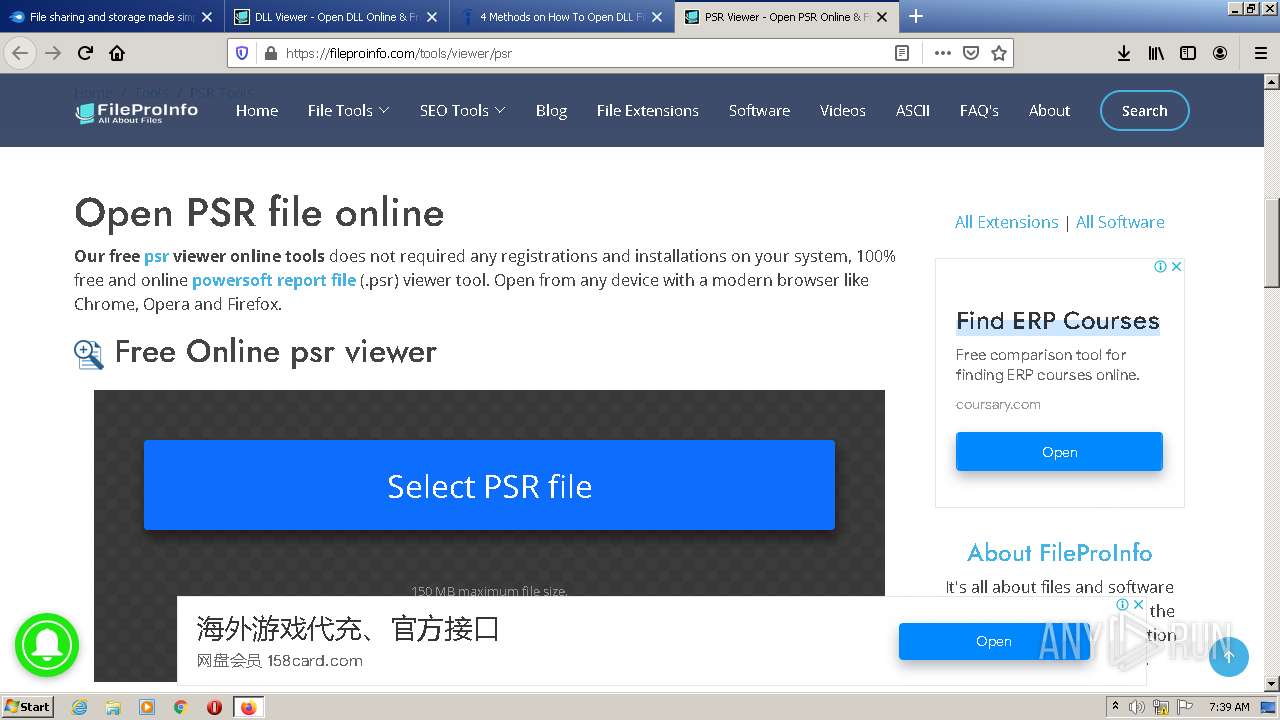Reload the page with the refresh icon
1280x720 pixels.
tap(86, 53)
